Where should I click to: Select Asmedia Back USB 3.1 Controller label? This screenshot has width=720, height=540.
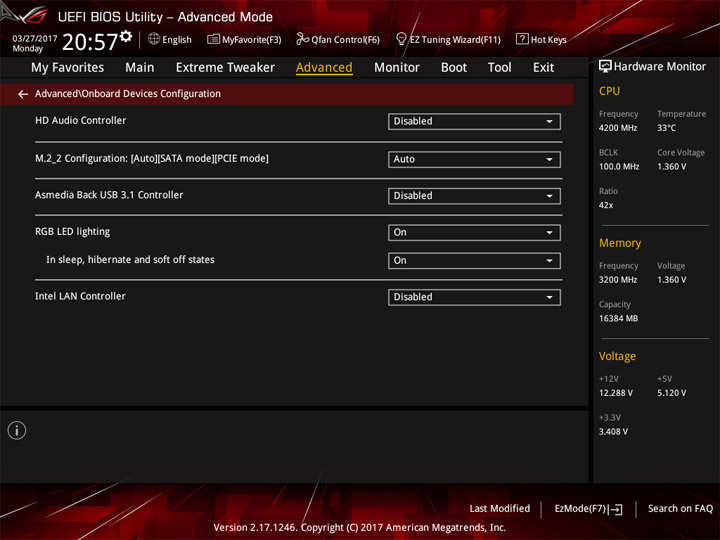109,195
